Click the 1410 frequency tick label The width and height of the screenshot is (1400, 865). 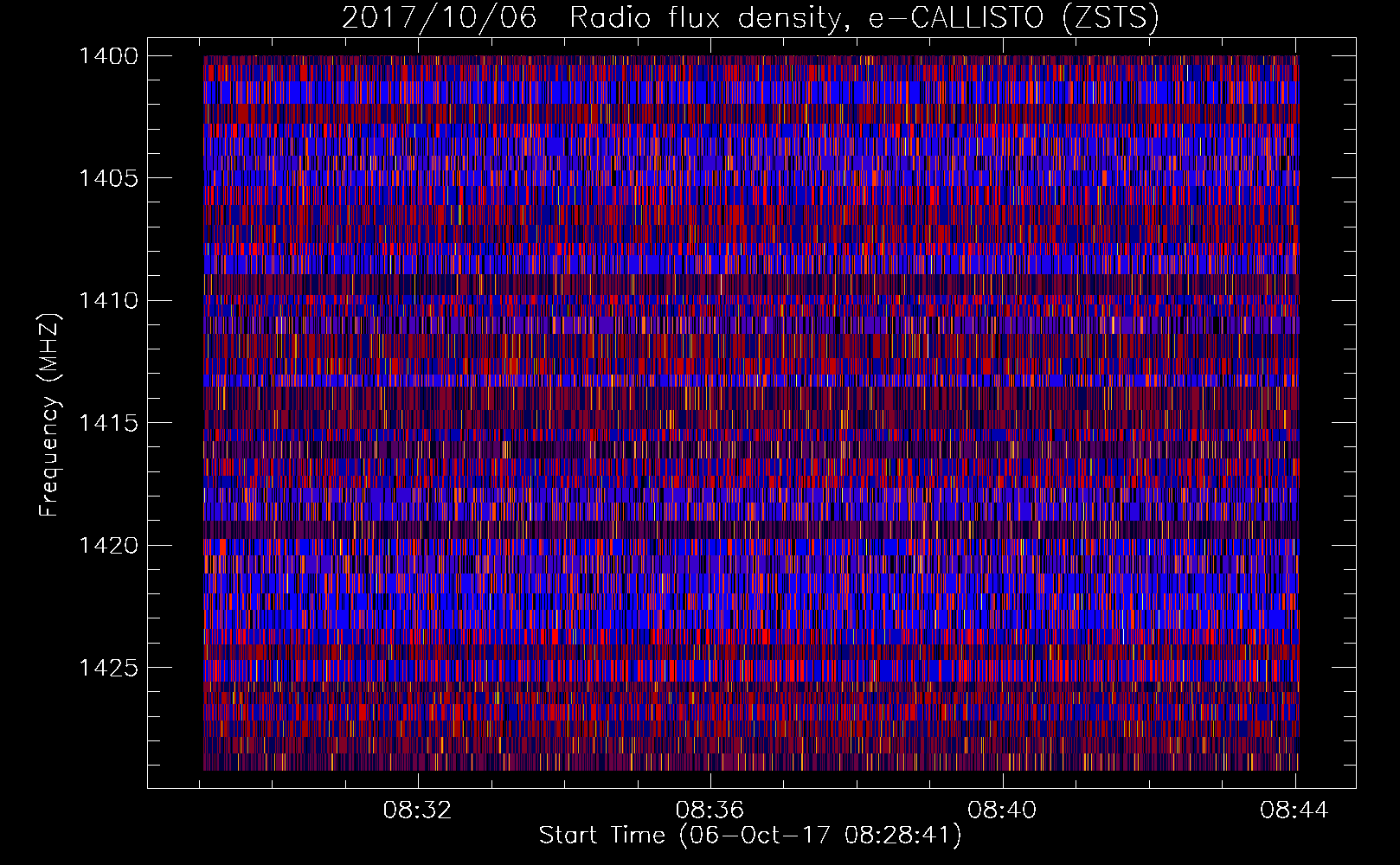click(108, 301)
